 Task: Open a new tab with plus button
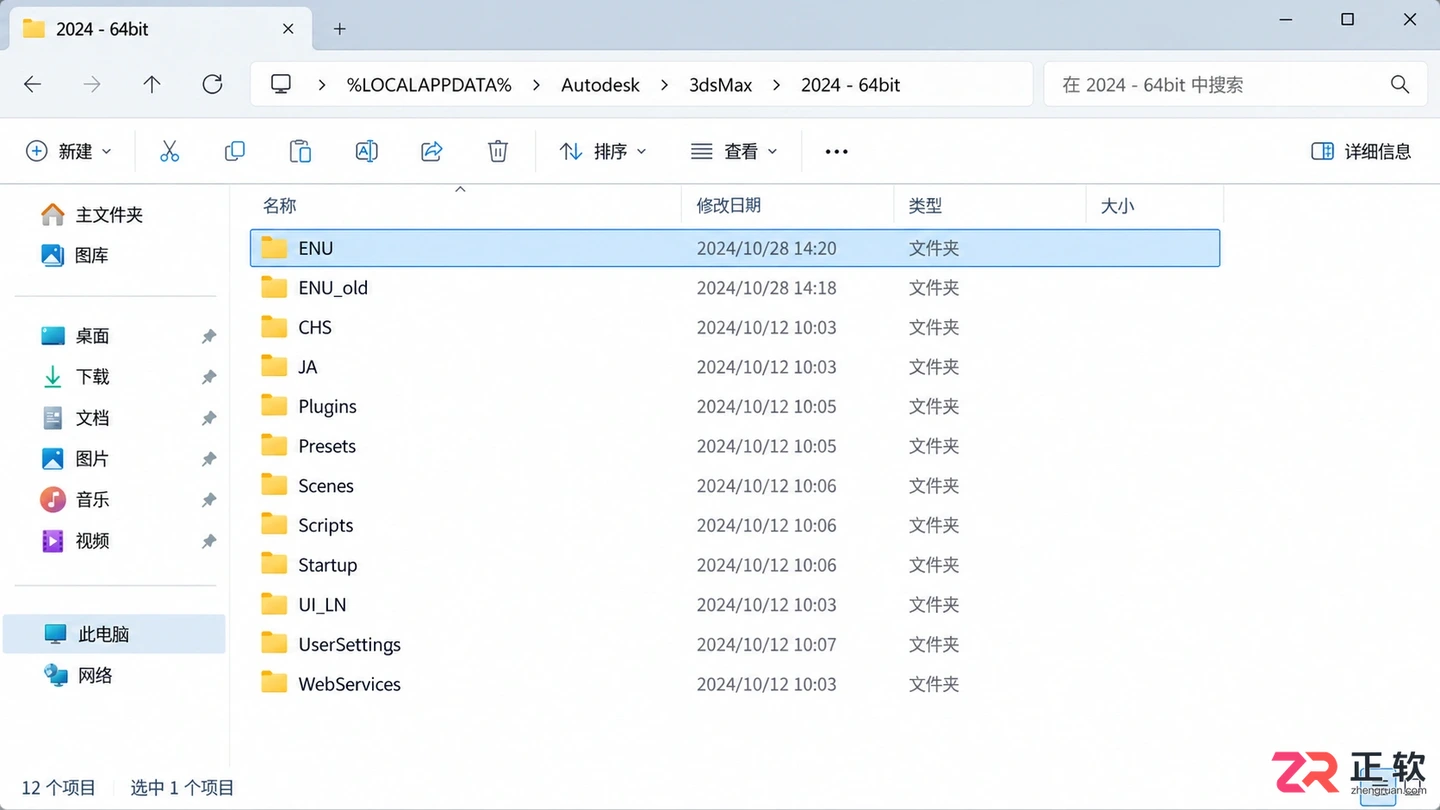(340, 29)
